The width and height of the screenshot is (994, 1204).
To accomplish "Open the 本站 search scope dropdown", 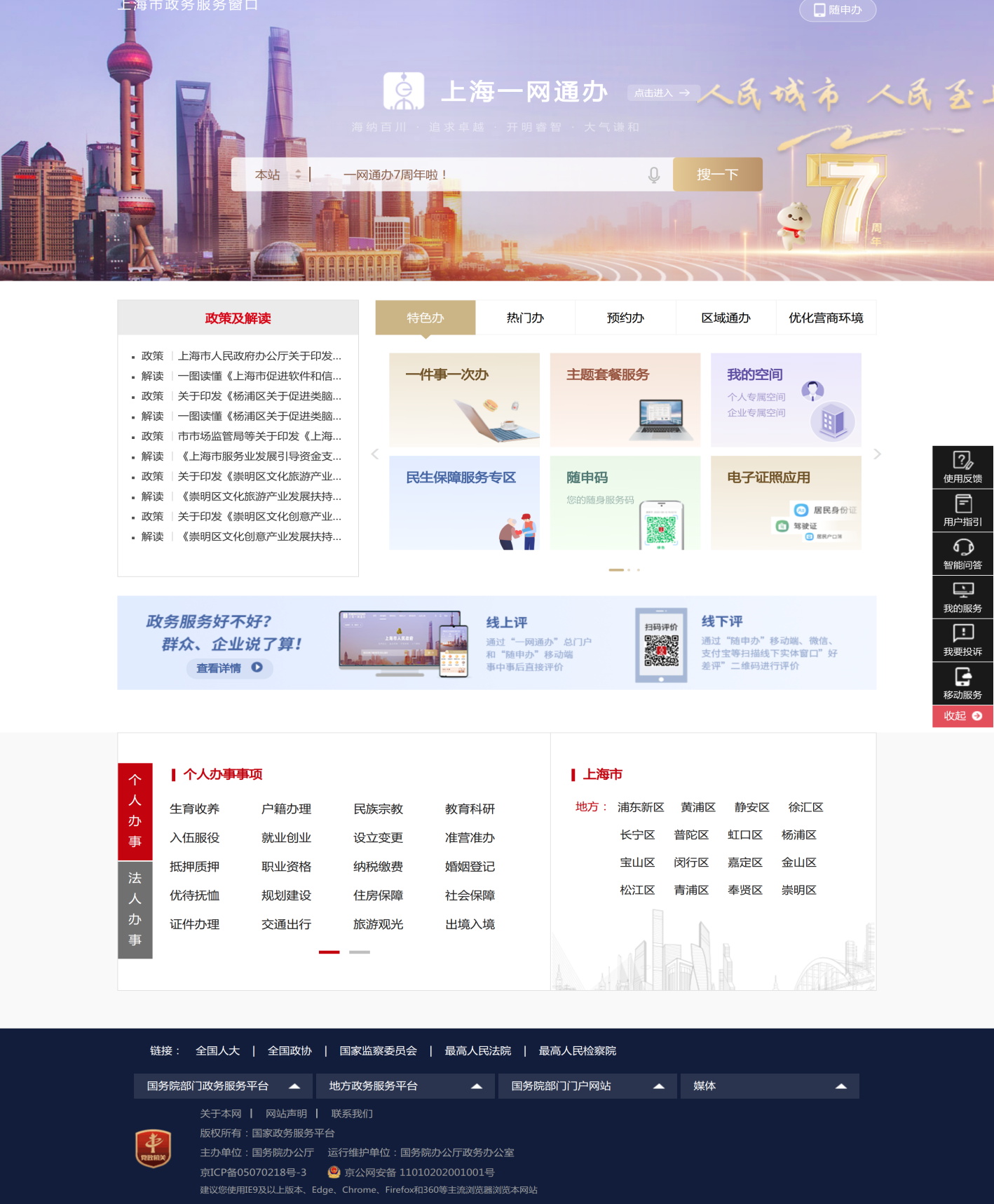I will (278, 175).
